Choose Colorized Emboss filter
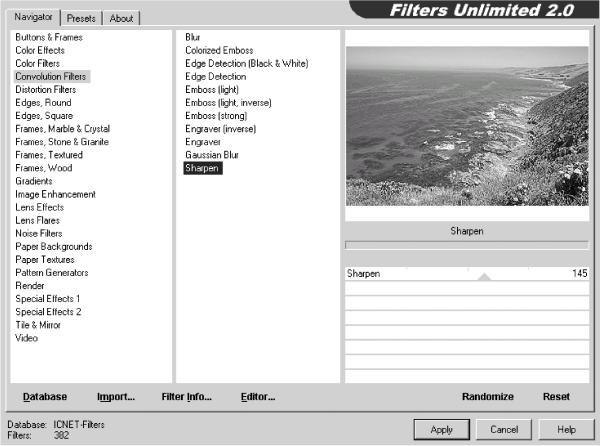 click(x=219, y=50)
